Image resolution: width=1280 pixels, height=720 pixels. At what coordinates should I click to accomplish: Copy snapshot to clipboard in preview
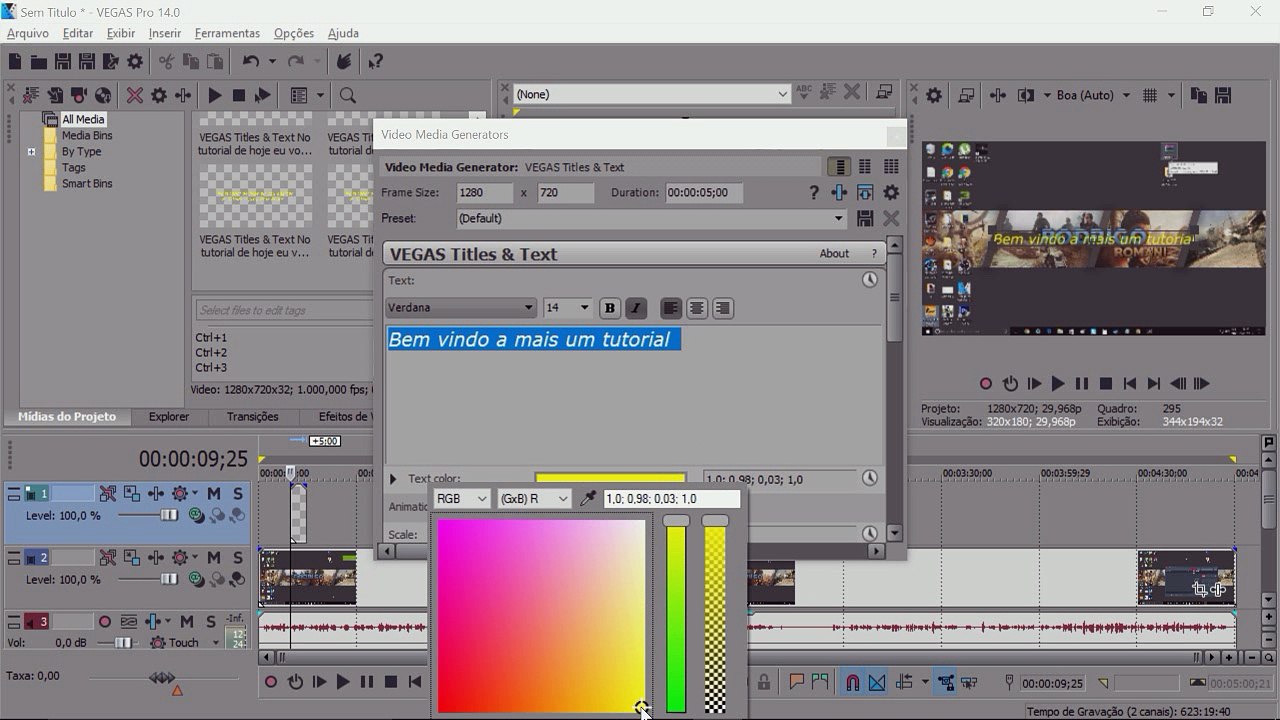click(1198, 96)
